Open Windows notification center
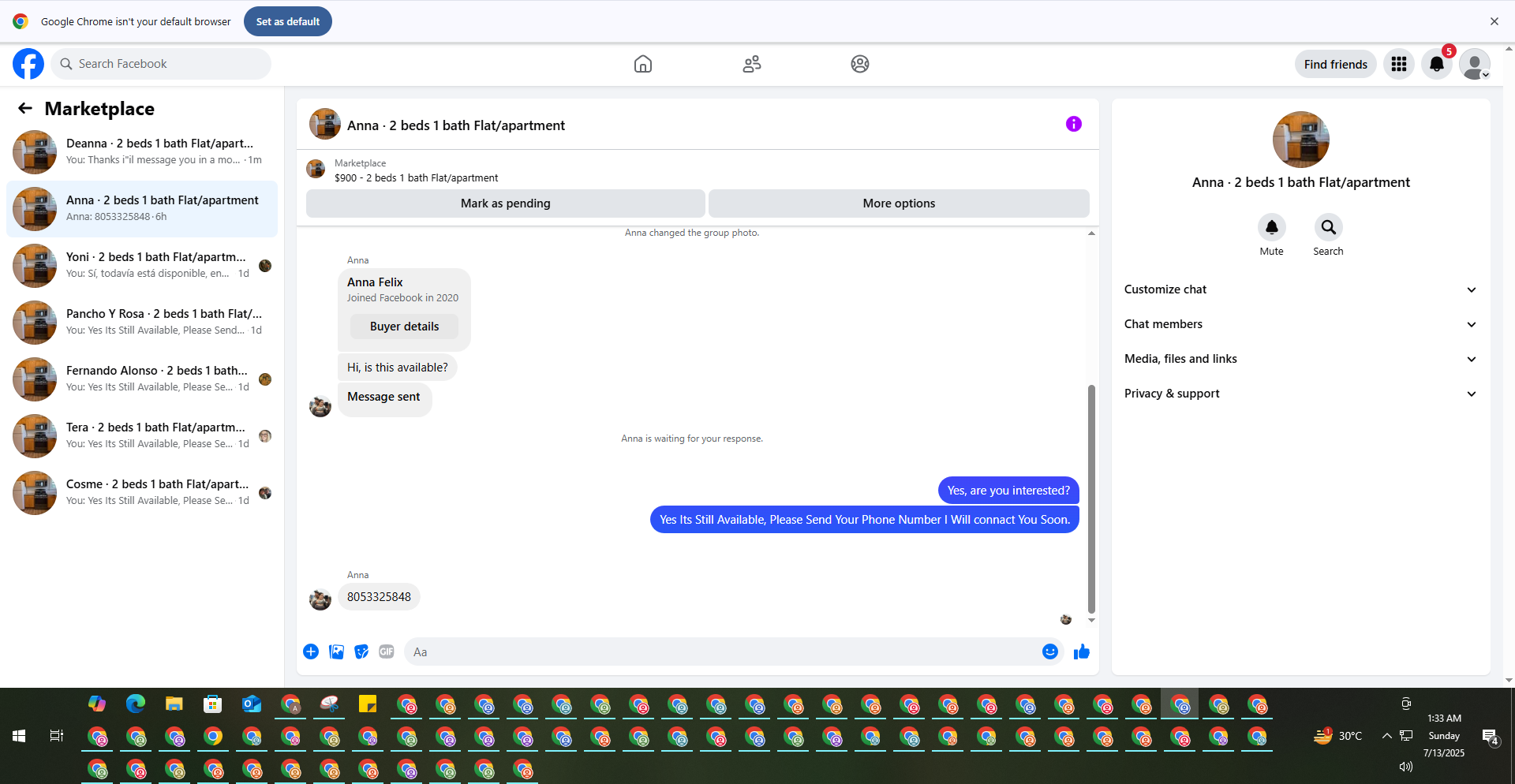 point(1491,737)
